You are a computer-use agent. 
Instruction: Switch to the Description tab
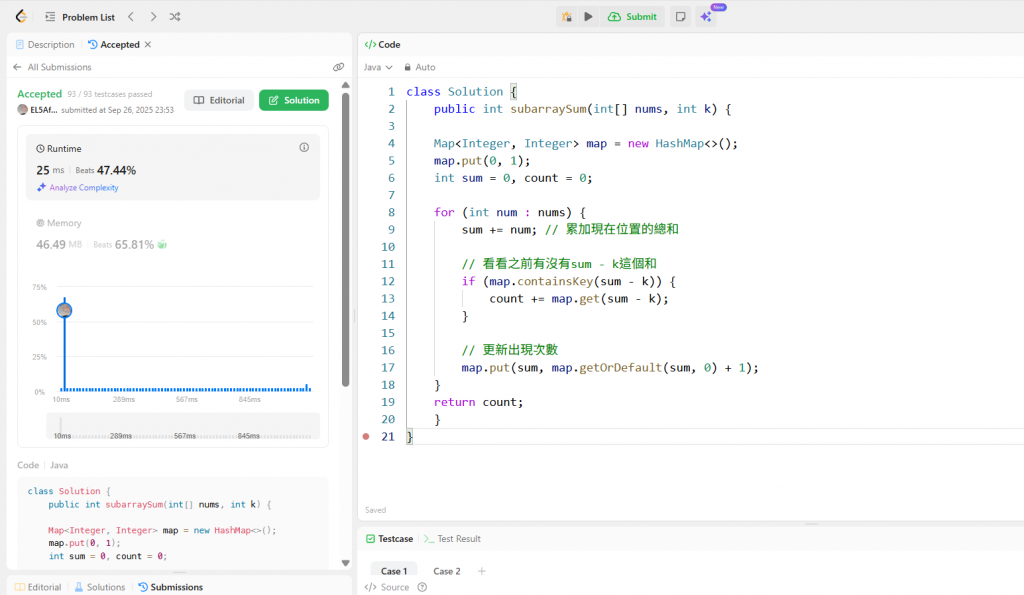(x=44, y=44)
